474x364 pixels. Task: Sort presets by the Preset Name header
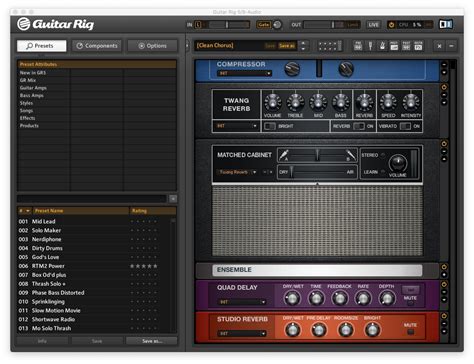pos(81,211)
